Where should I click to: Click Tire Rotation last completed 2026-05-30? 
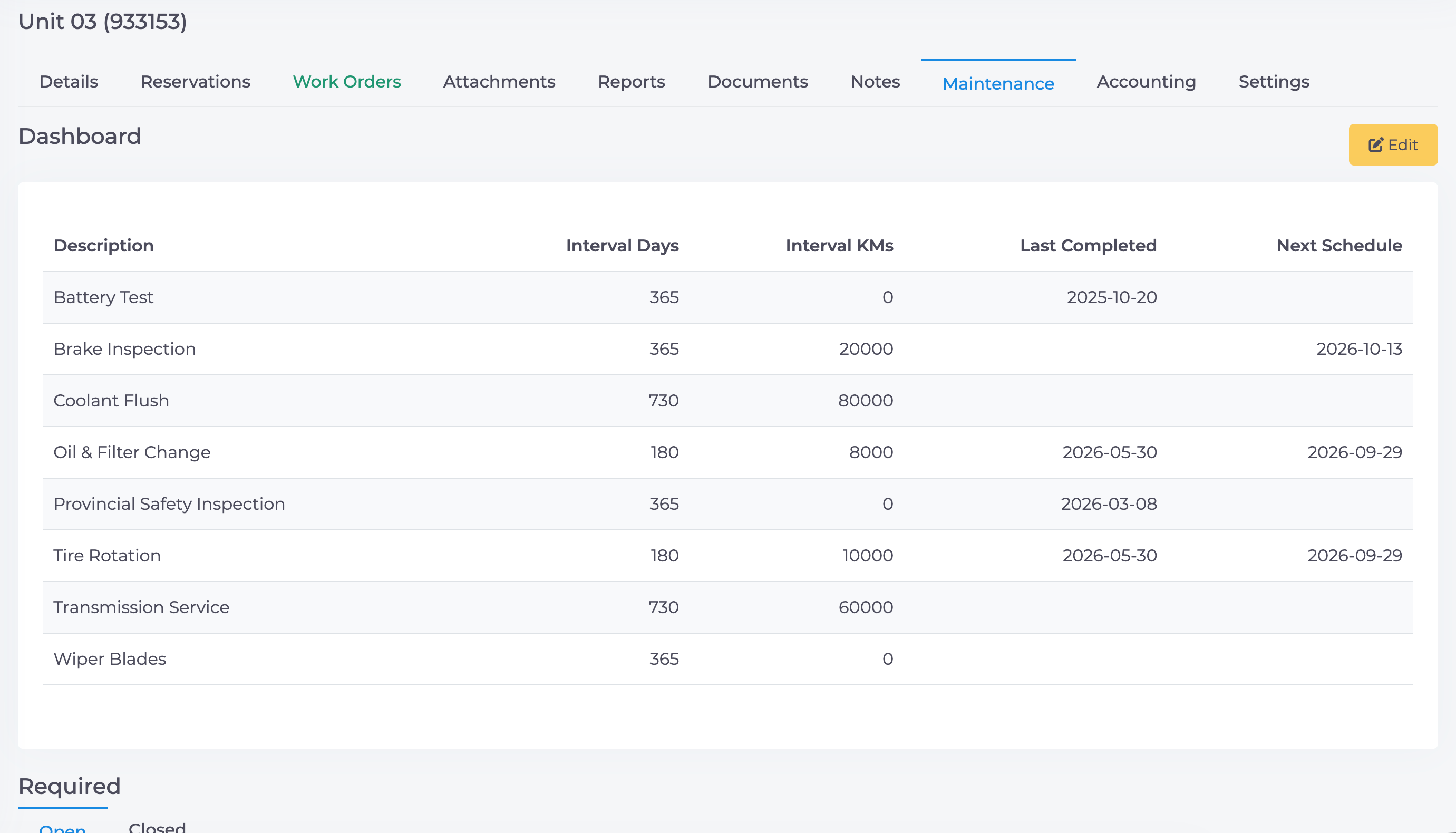(1110, 556)
